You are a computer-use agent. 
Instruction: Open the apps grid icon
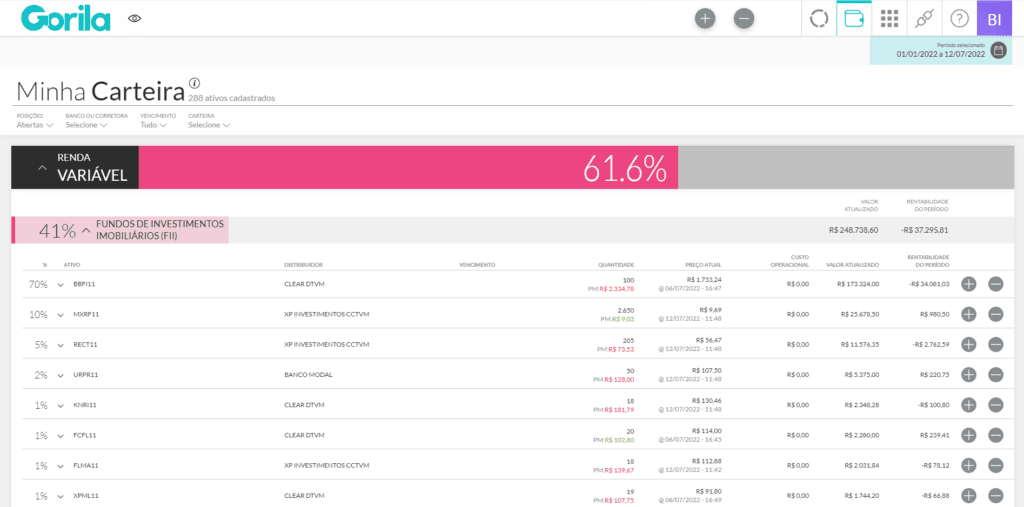pyautogui.click(x=889, y=19)
